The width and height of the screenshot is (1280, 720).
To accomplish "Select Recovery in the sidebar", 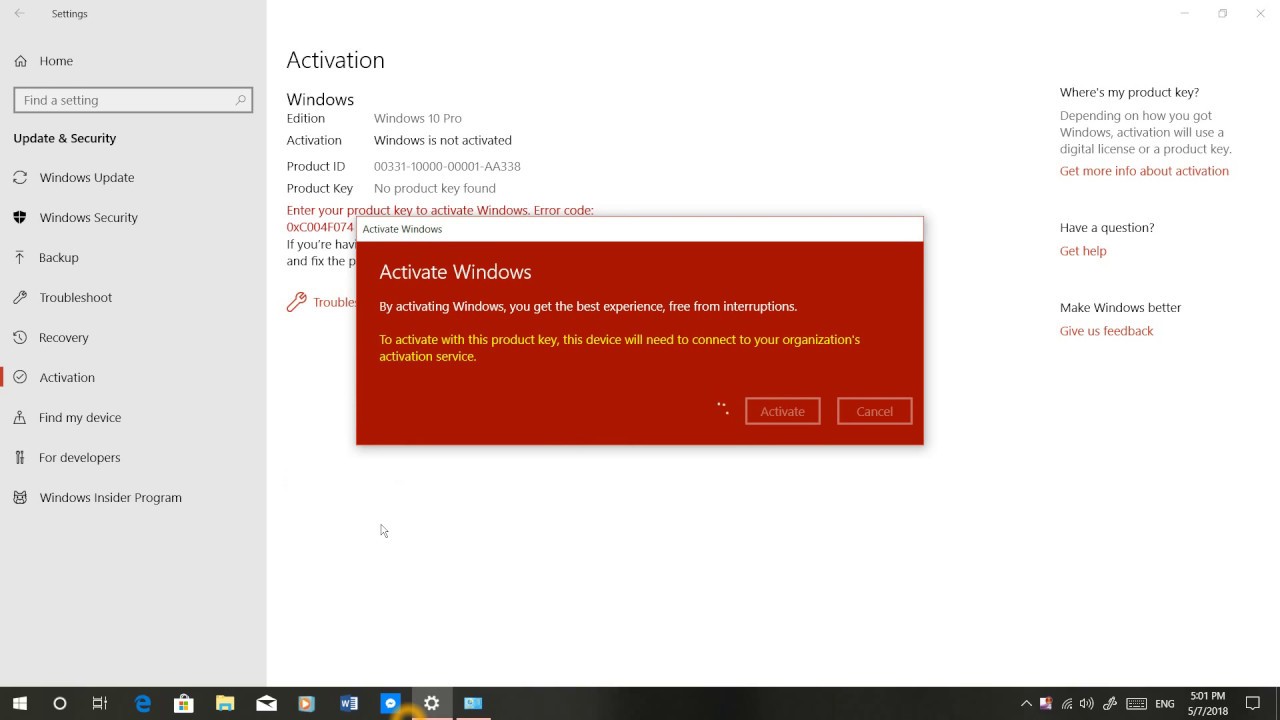I will pyautogui.click(x=64, y=338).
